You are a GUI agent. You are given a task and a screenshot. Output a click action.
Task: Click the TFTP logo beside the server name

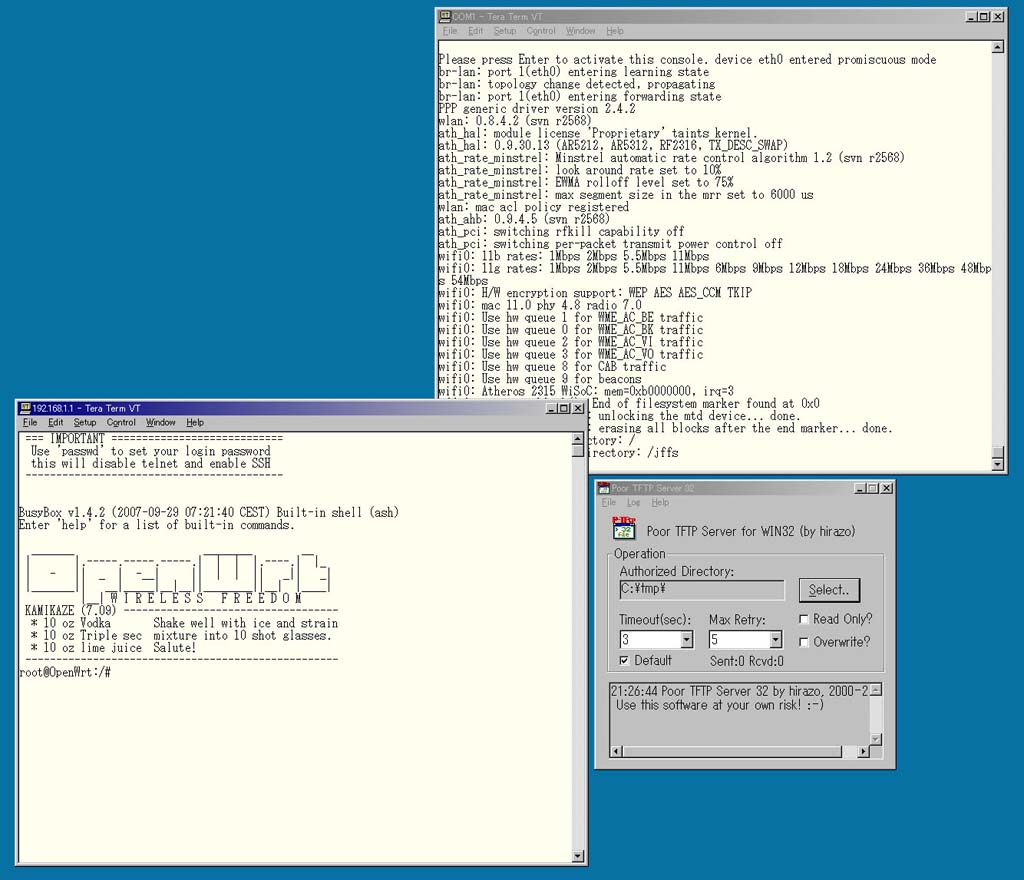pos(624,528)
